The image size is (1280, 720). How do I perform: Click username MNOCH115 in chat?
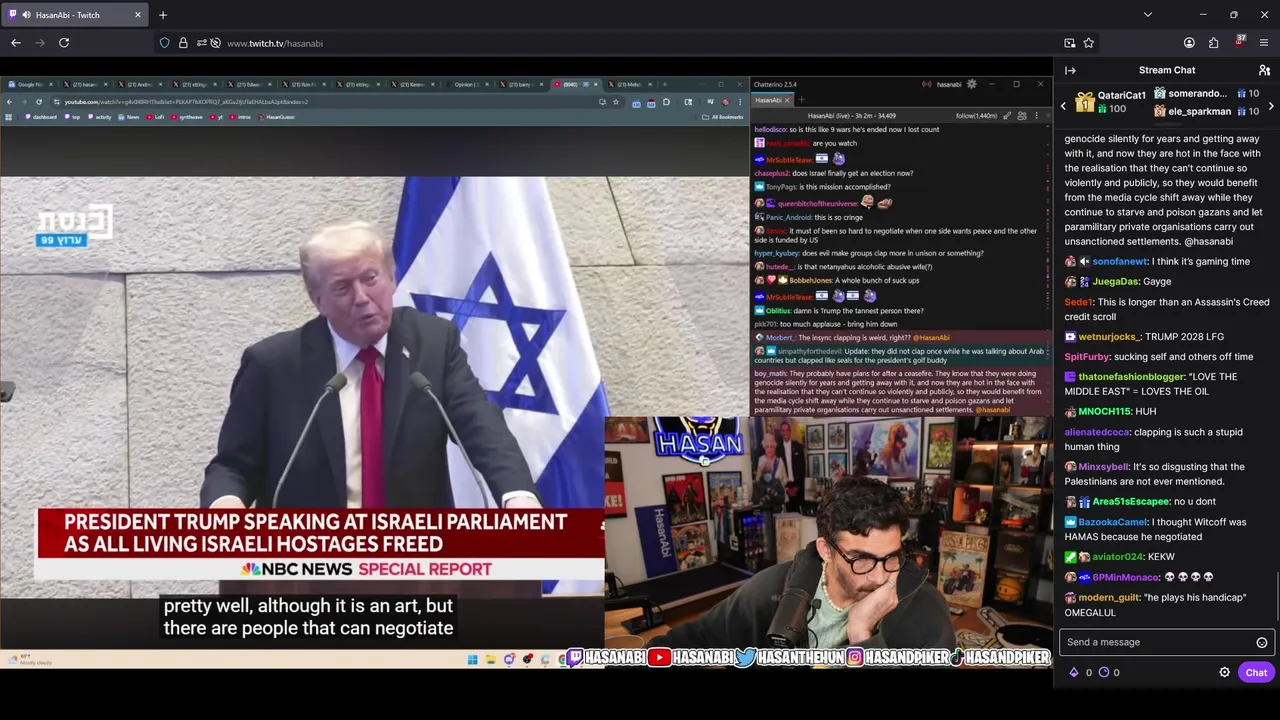pyautogui.click(x=1104, y=411)
